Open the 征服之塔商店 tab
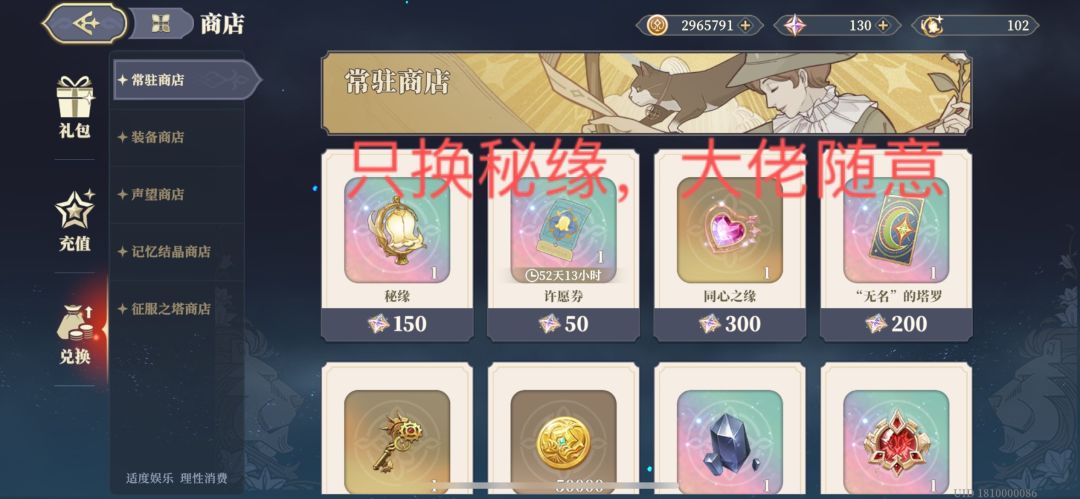 (x=178, y=309)
